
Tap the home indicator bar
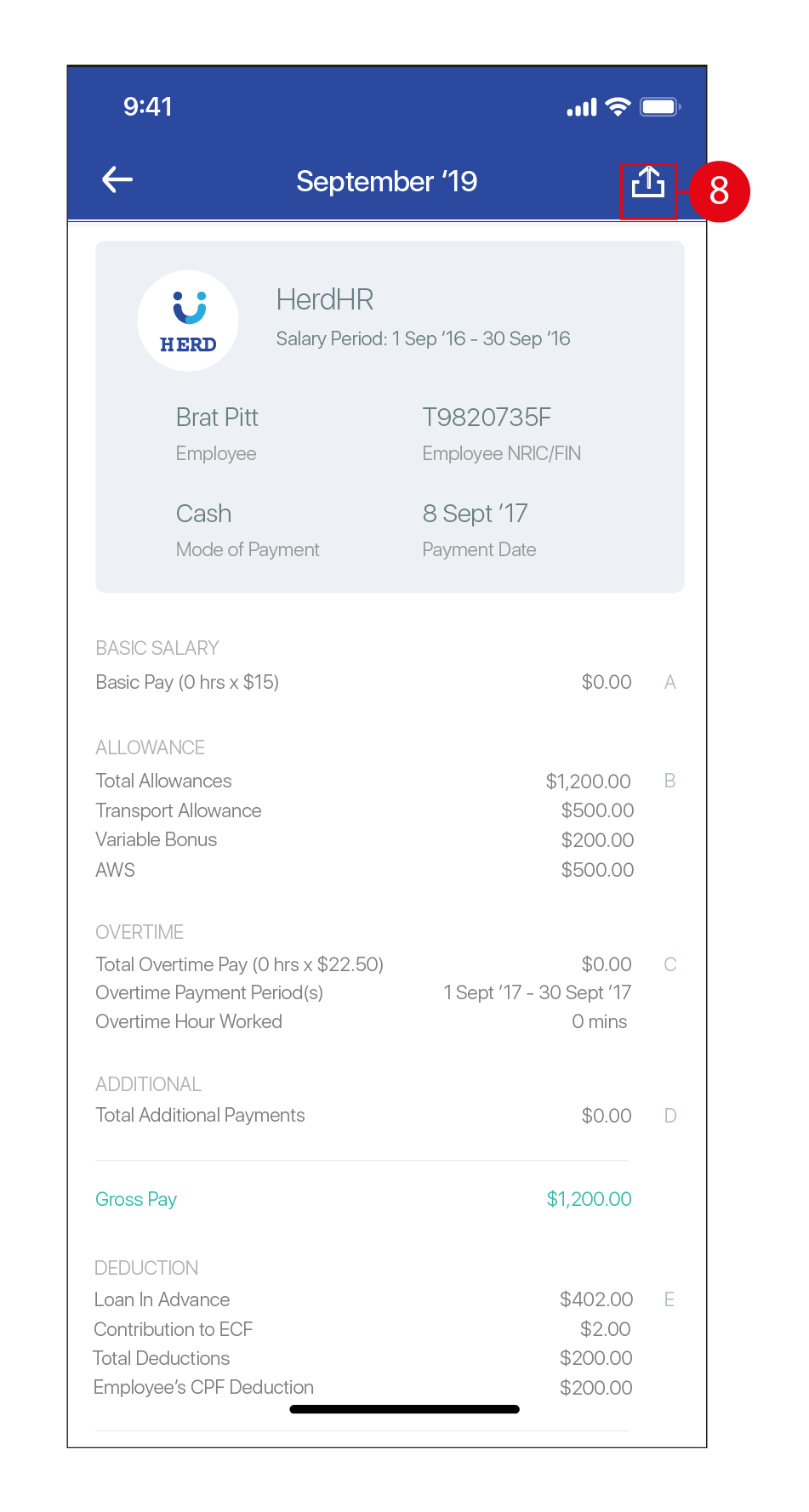(404, 1409)
